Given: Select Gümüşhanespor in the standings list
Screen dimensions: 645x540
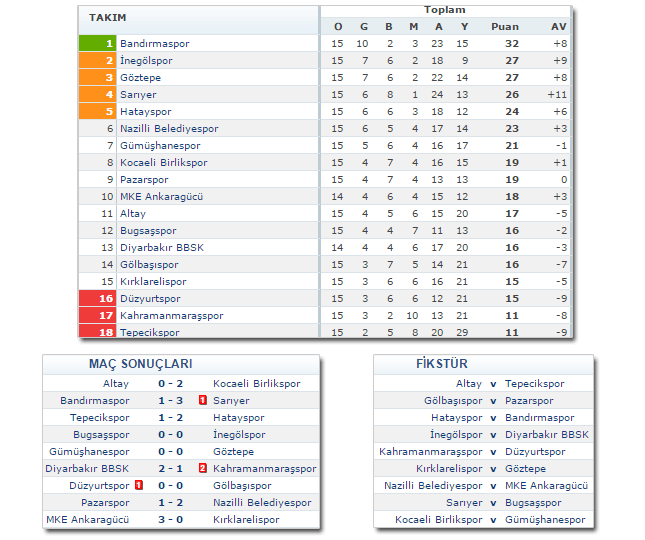Looking at the screenshot, I should [160, 146].
